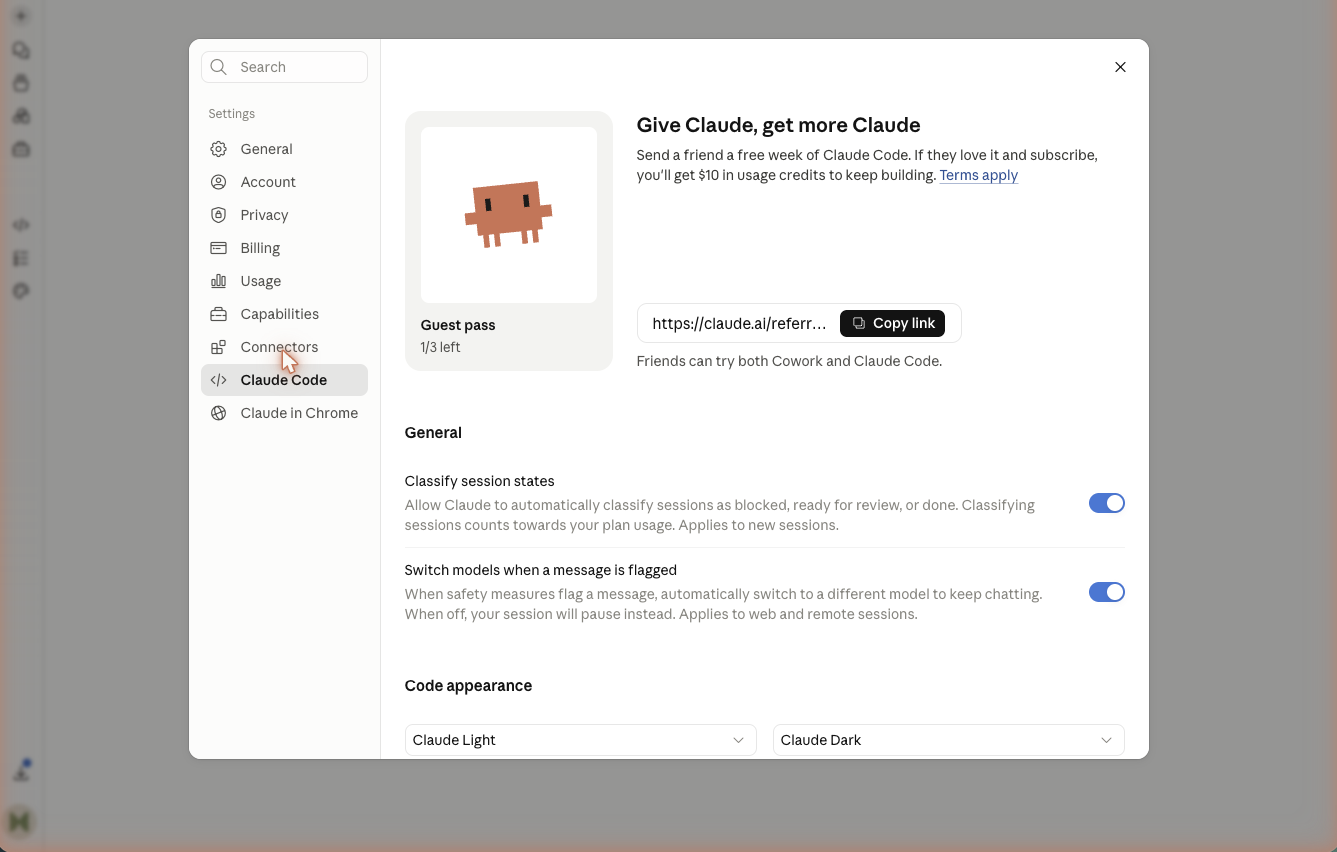Click the referral URL text field

tap(740, 323)
